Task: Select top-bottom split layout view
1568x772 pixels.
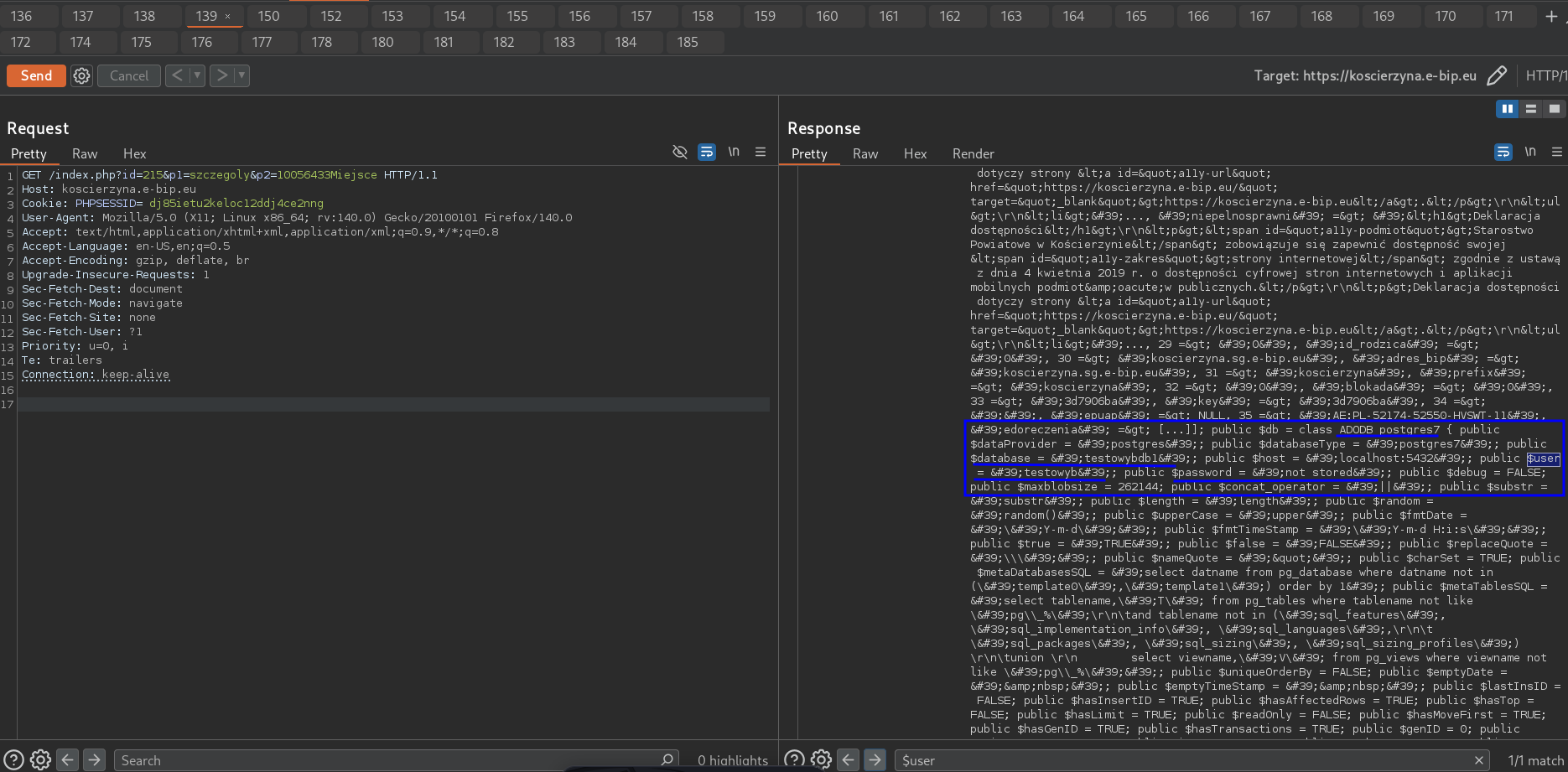Action: (x=1531, y=109)
